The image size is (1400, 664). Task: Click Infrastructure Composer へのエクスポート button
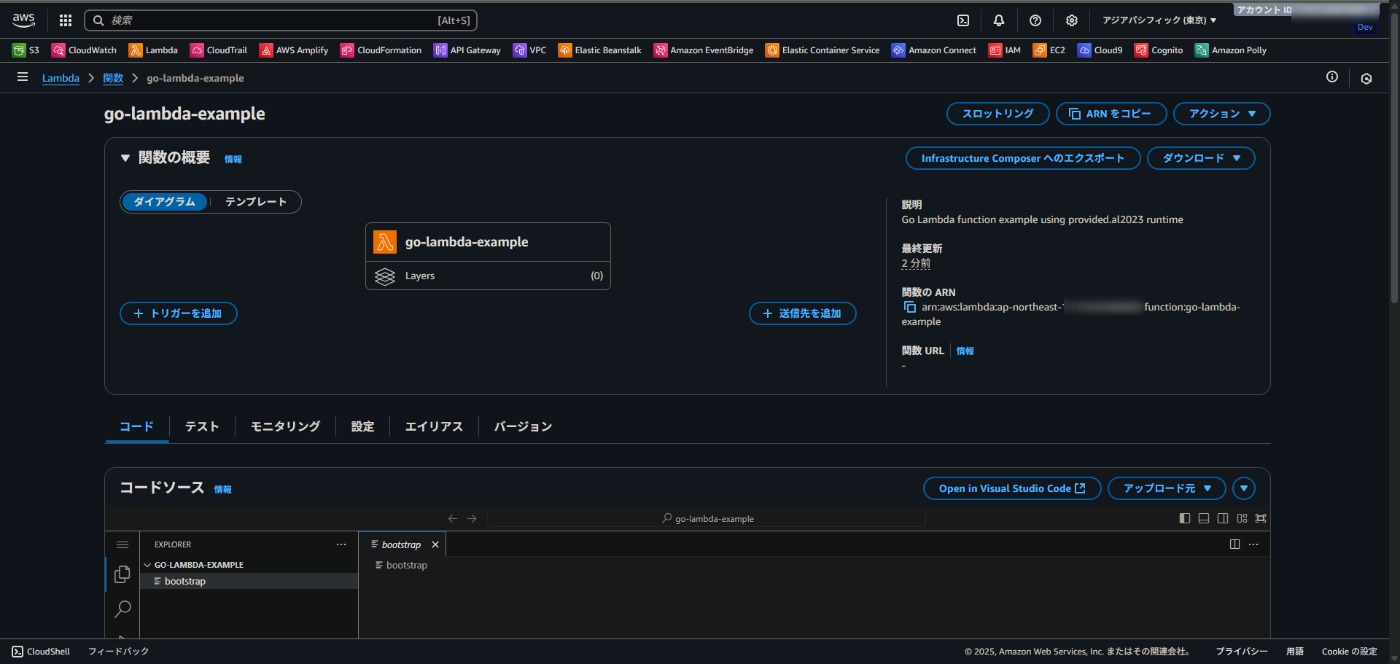[1023, 158]
